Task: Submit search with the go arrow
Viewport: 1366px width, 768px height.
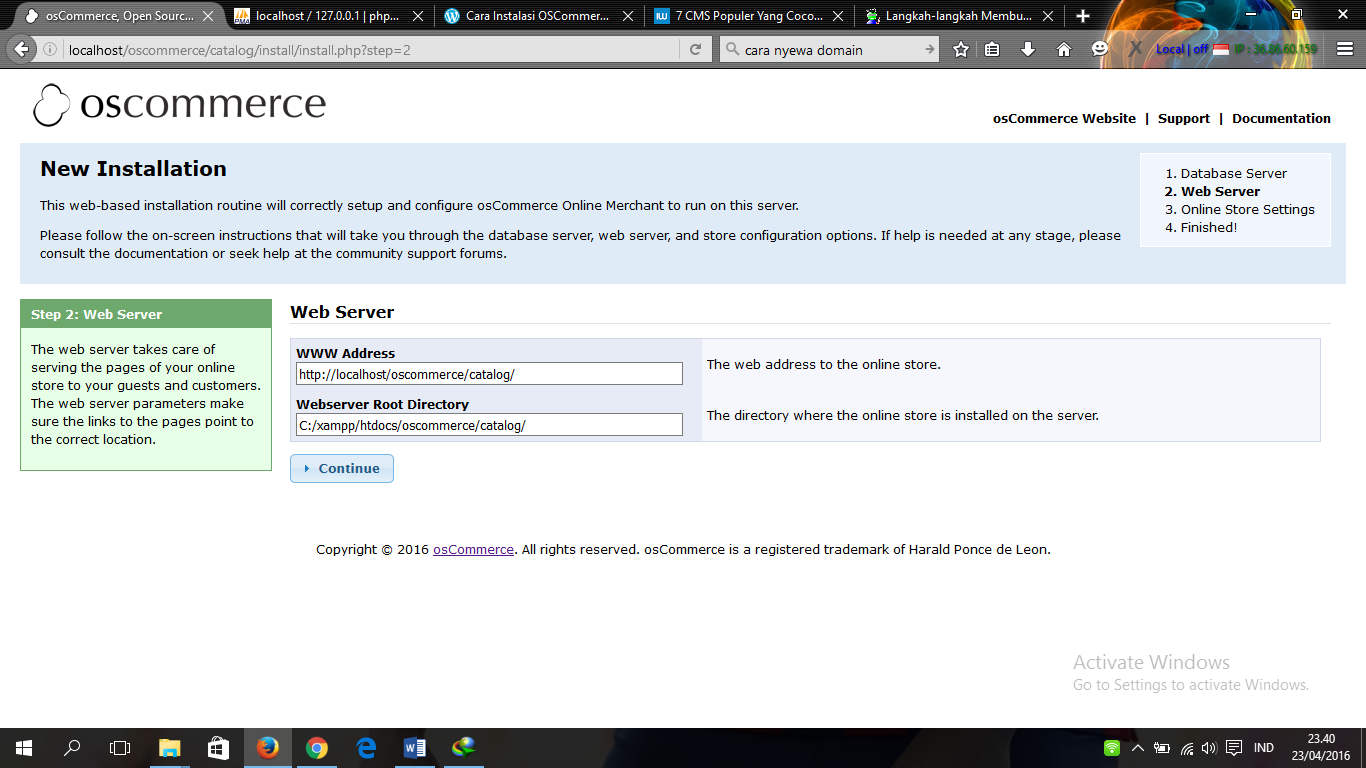Action: point(929,49)
